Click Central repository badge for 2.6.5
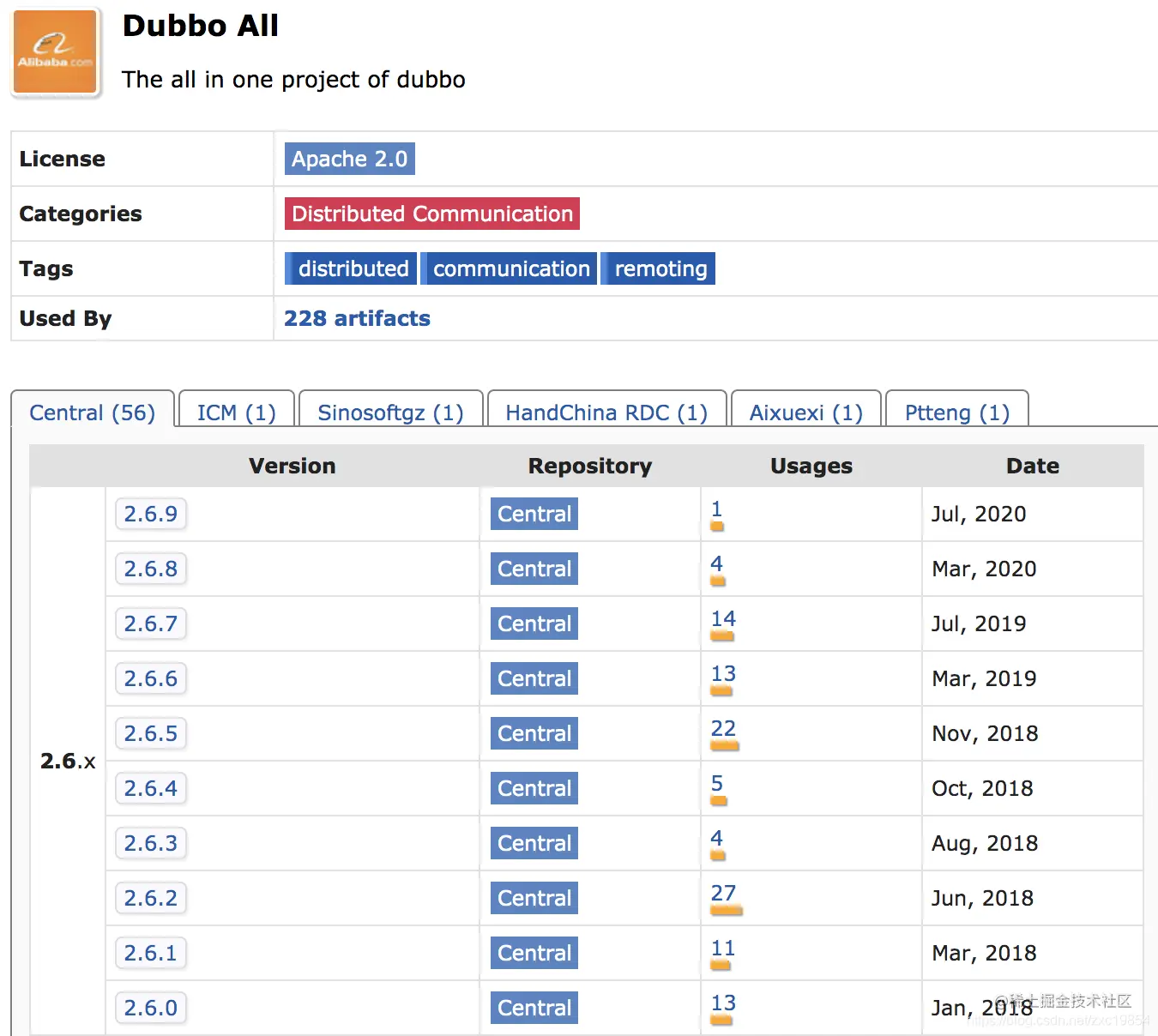The height and width of the screenshot is (1036, 1158). [534, 733]
